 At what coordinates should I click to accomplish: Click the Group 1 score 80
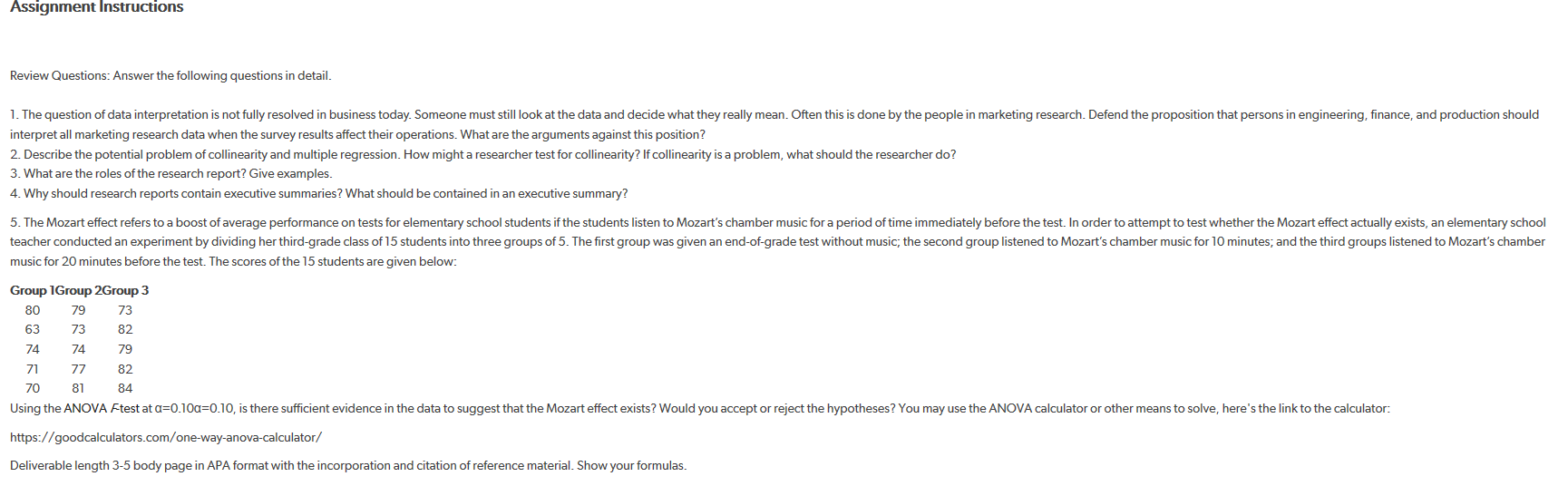click(33, 310)
